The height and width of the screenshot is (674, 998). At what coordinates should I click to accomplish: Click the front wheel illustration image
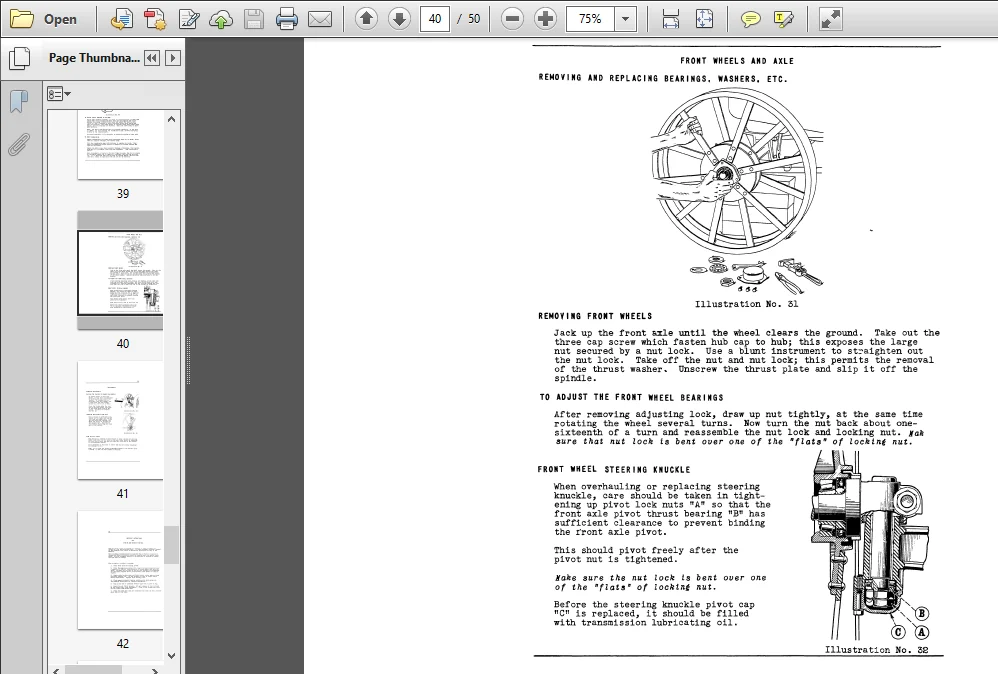point(737,190)
